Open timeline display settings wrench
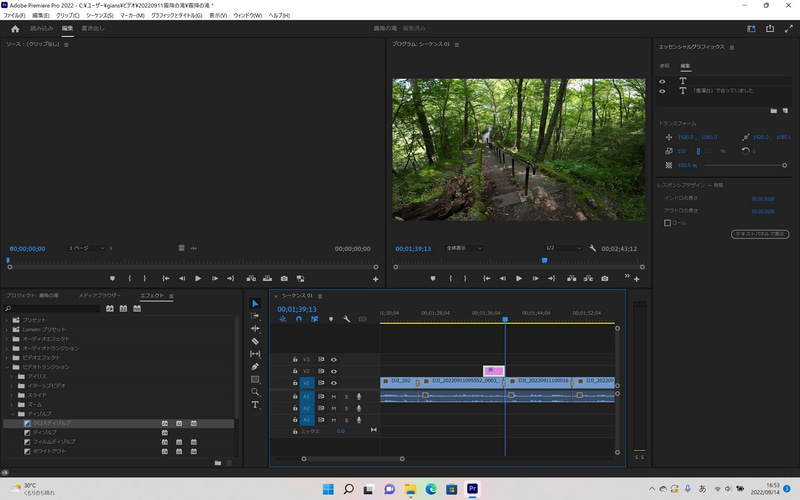800x500 pixels. [346, 319]
